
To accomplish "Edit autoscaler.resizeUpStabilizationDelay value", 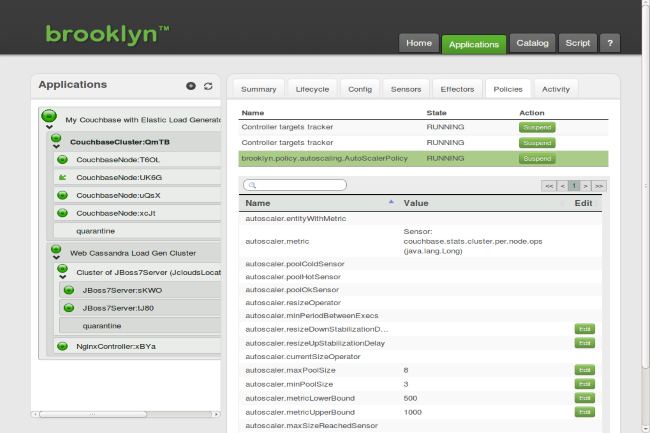I will coord(585,343).
